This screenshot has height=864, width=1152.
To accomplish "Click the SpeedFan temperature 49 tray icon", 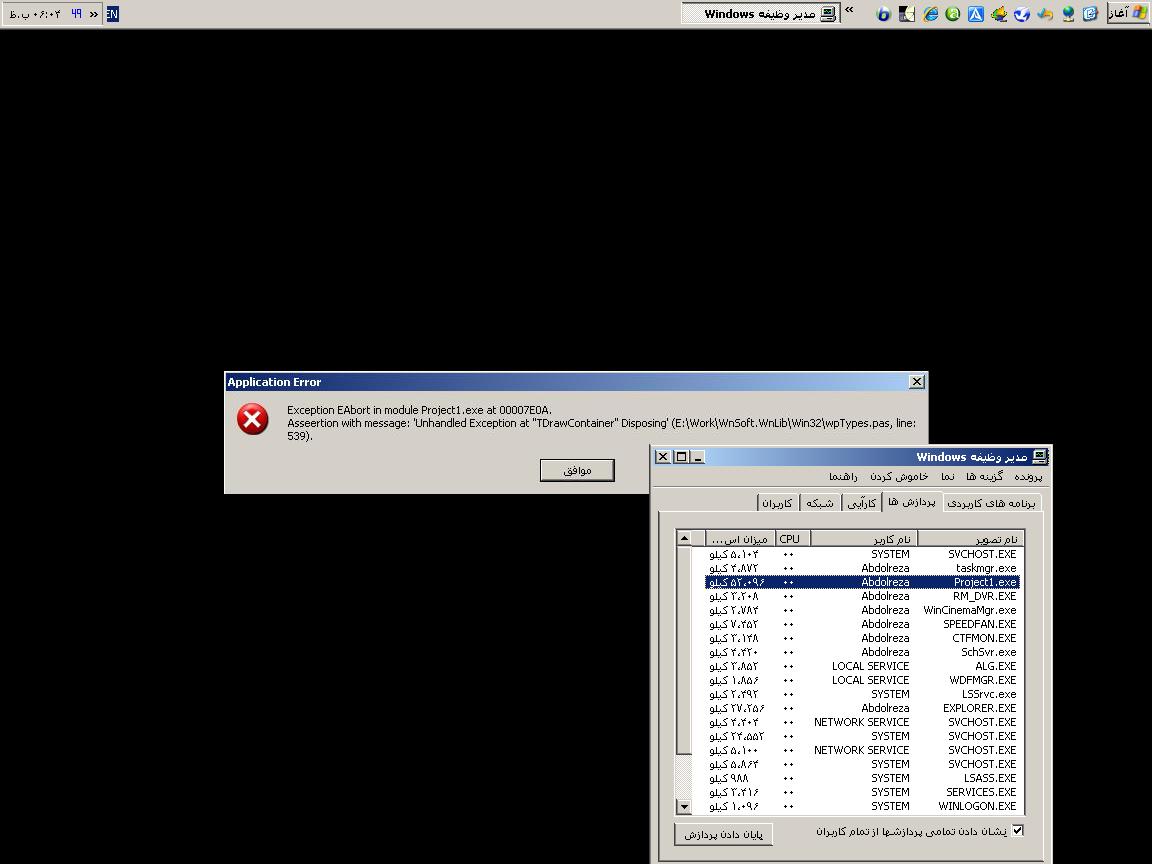I will pyautogui.click(x=76, y=14).
